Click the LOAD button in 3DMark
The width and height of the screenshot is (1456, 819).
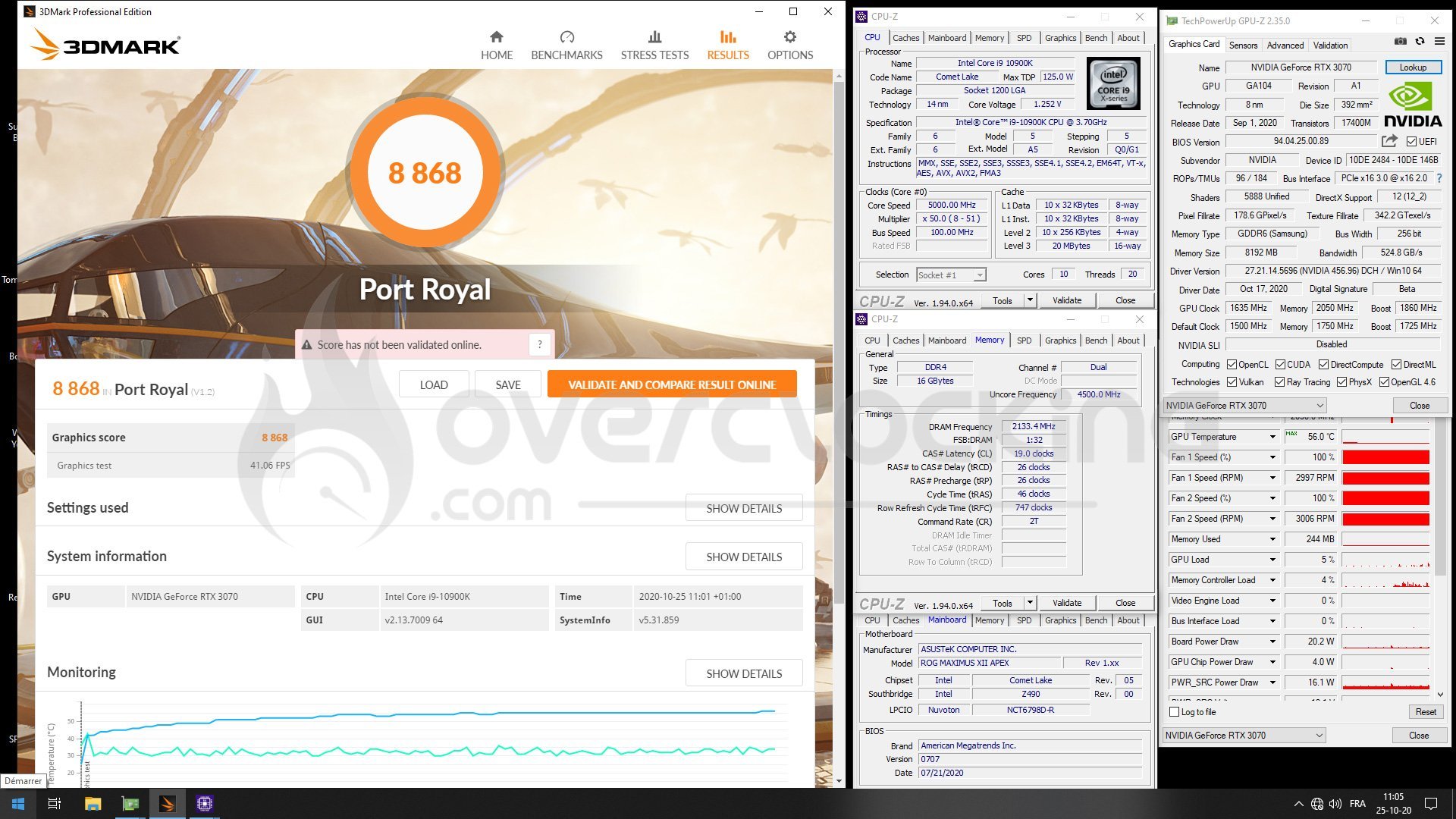[x=434, y=384]
